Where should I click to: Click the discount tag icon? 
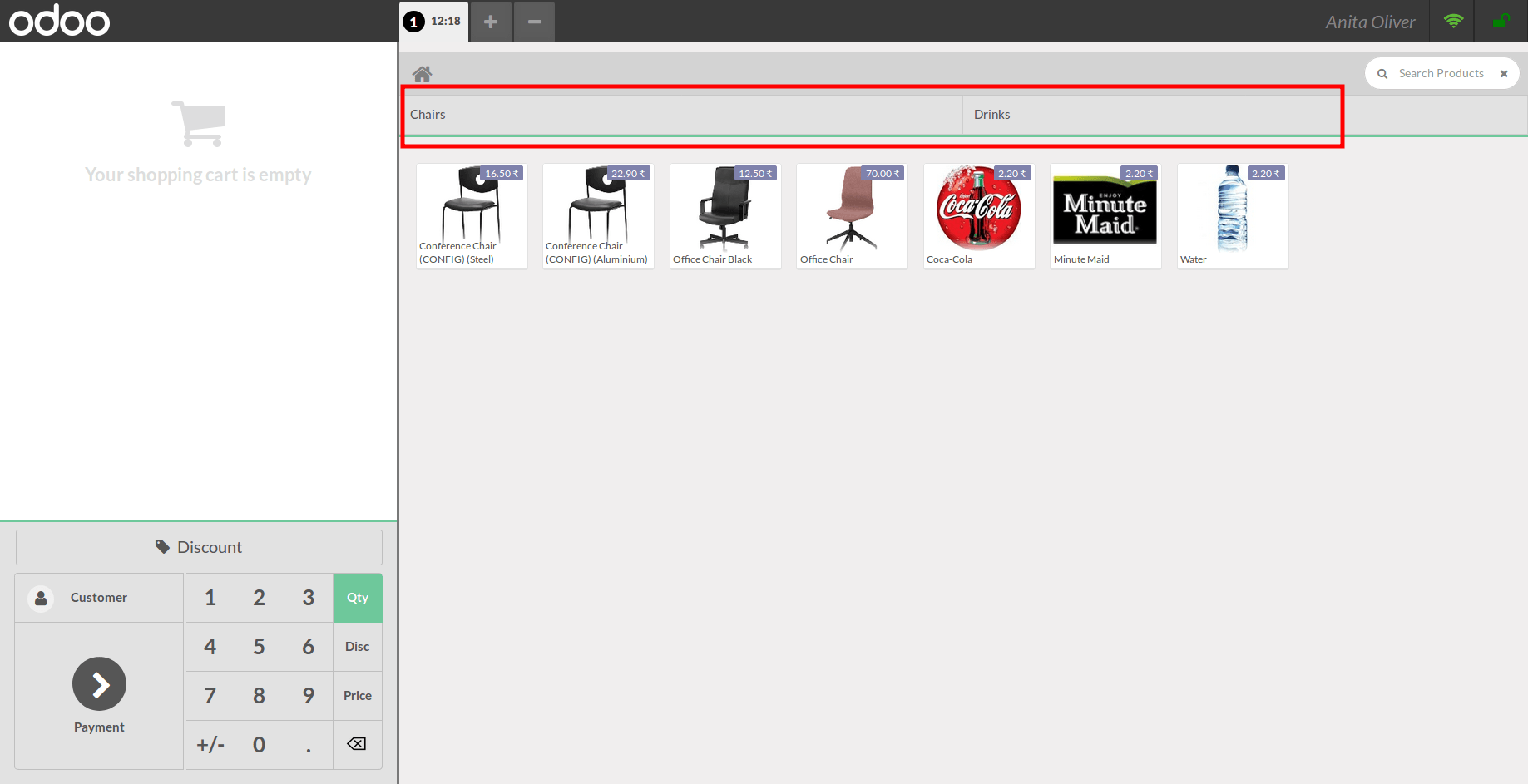163,546
